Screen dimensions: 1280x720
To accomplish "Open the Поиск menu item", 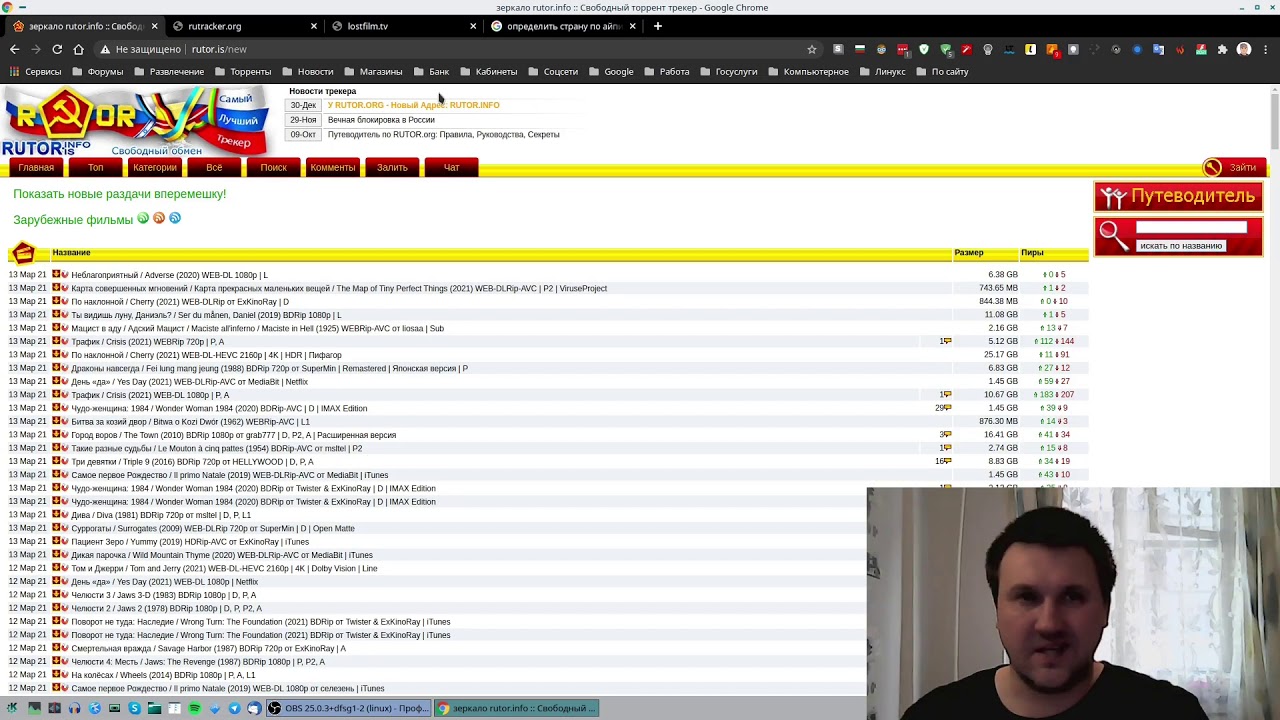I will [x=273, y=167].
